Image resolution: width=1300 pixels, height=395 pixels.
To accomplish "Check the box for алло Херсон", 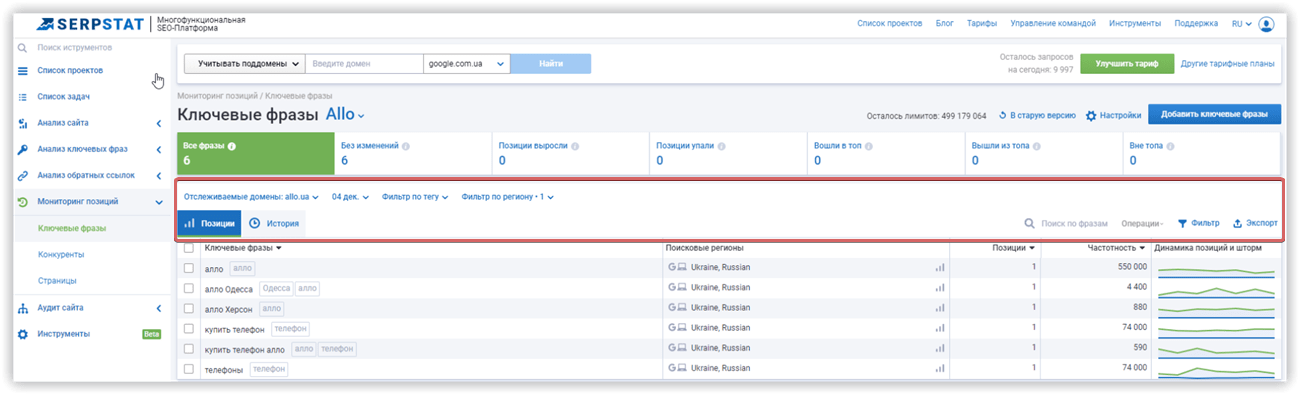I will [x=189, y=308].
